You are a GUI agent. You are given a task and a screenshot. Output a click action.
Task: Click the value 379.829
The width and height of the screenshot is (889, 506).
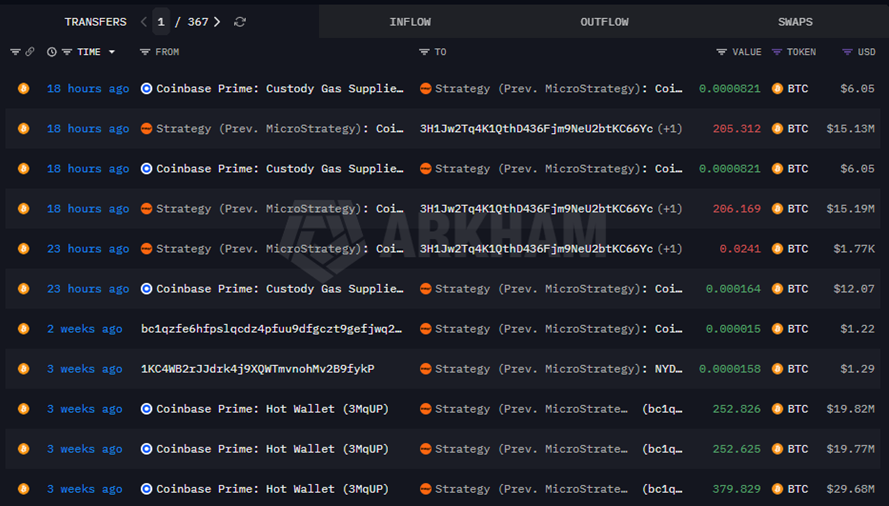(x=736, y=489)
